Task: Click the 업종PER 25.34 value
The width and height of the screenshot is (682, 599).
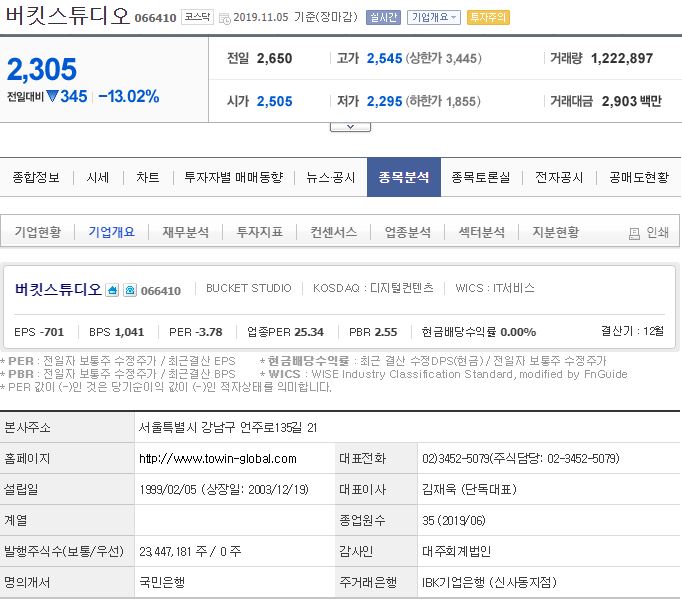Action: [309, 332]
